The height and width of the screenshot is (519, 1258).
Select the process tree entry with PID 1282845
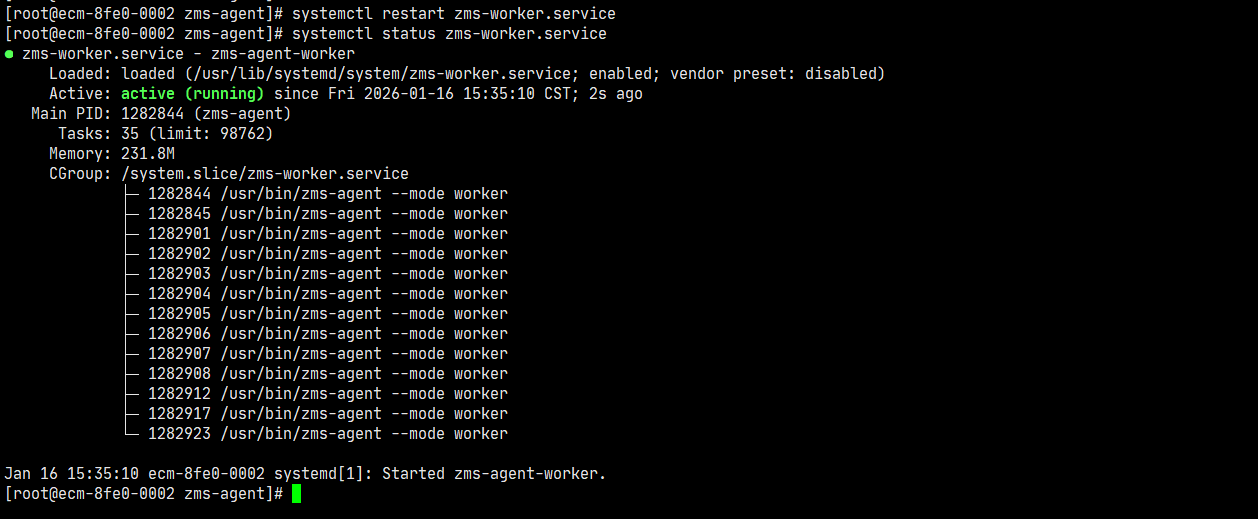point(327,214)
